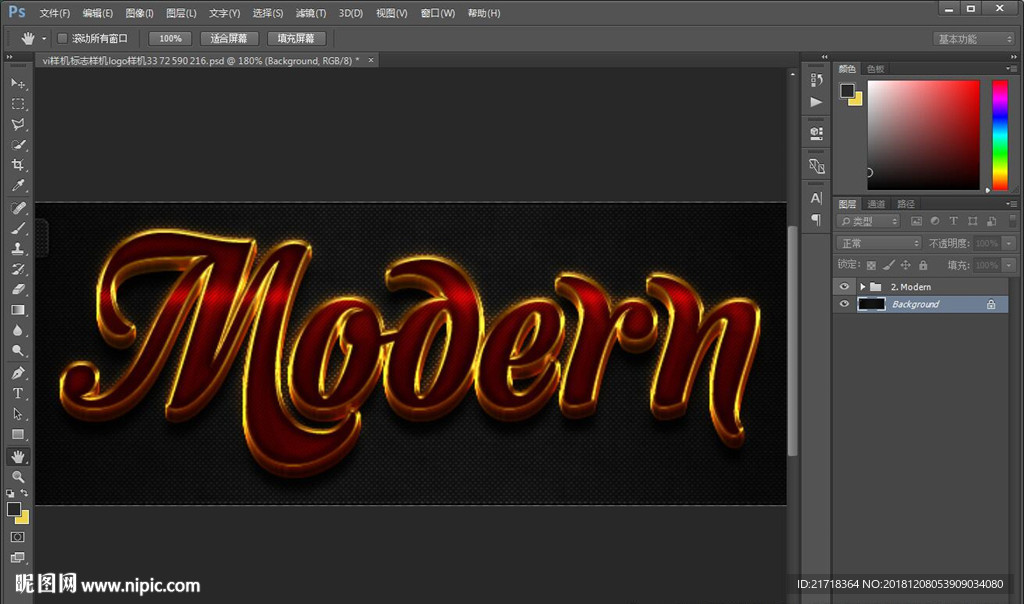Select the Background layer thumbnail

click(x=871, y=304)
